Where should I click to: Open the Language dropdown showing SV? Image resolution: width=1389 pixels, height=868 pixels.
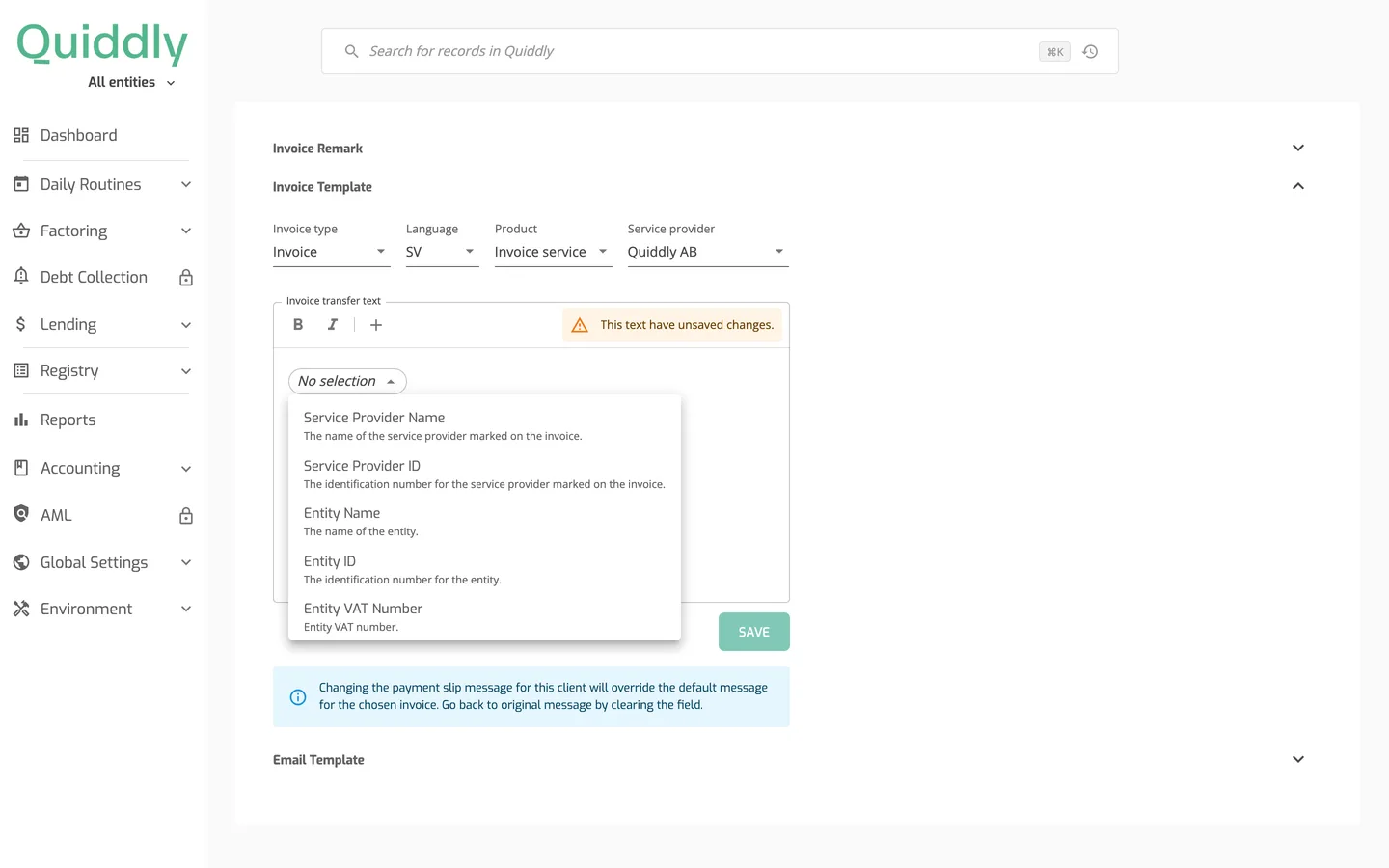pos(442,252)
